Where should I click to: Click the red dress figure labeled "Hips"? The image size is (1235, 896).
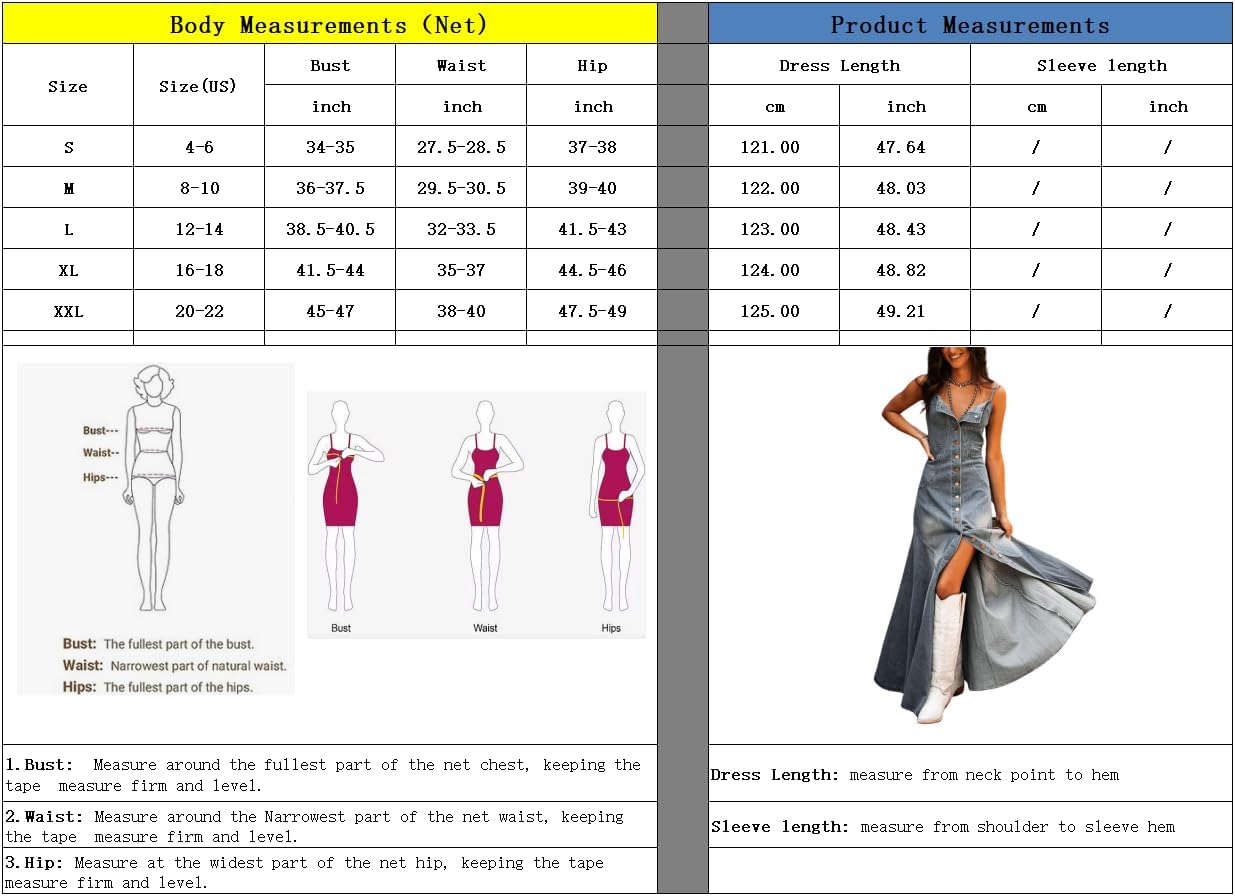coord(616,505)
